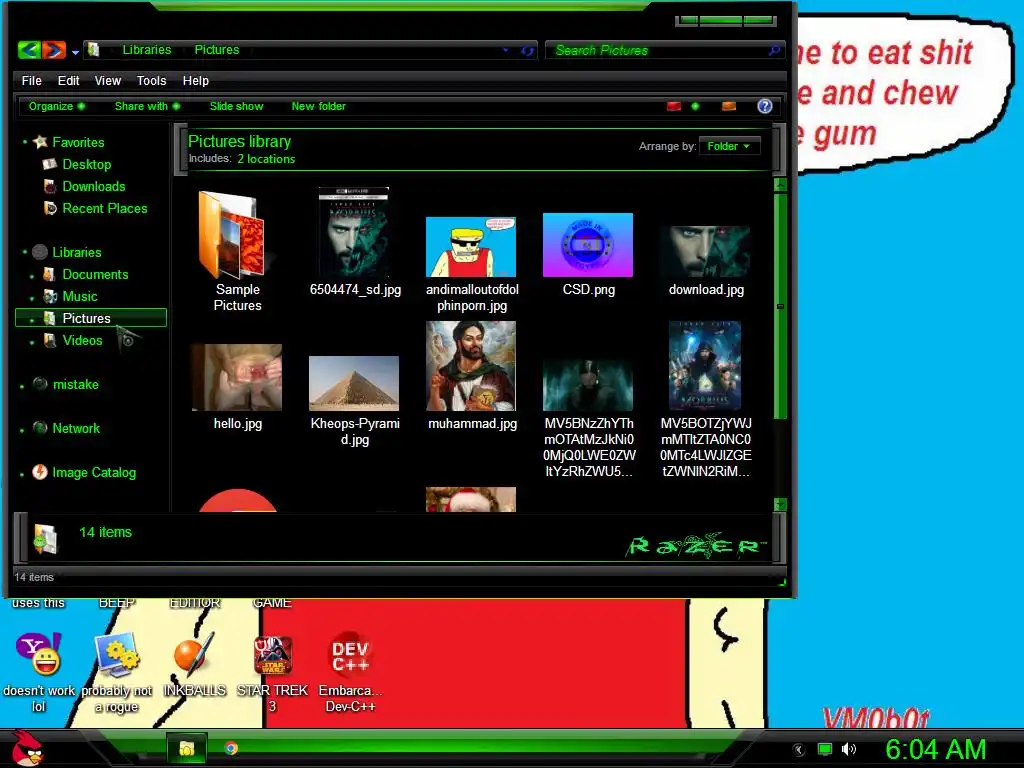Image resolution: width=1024 pixels, height=768 pixels.
Task: Open the View menu
Action: 108,80
